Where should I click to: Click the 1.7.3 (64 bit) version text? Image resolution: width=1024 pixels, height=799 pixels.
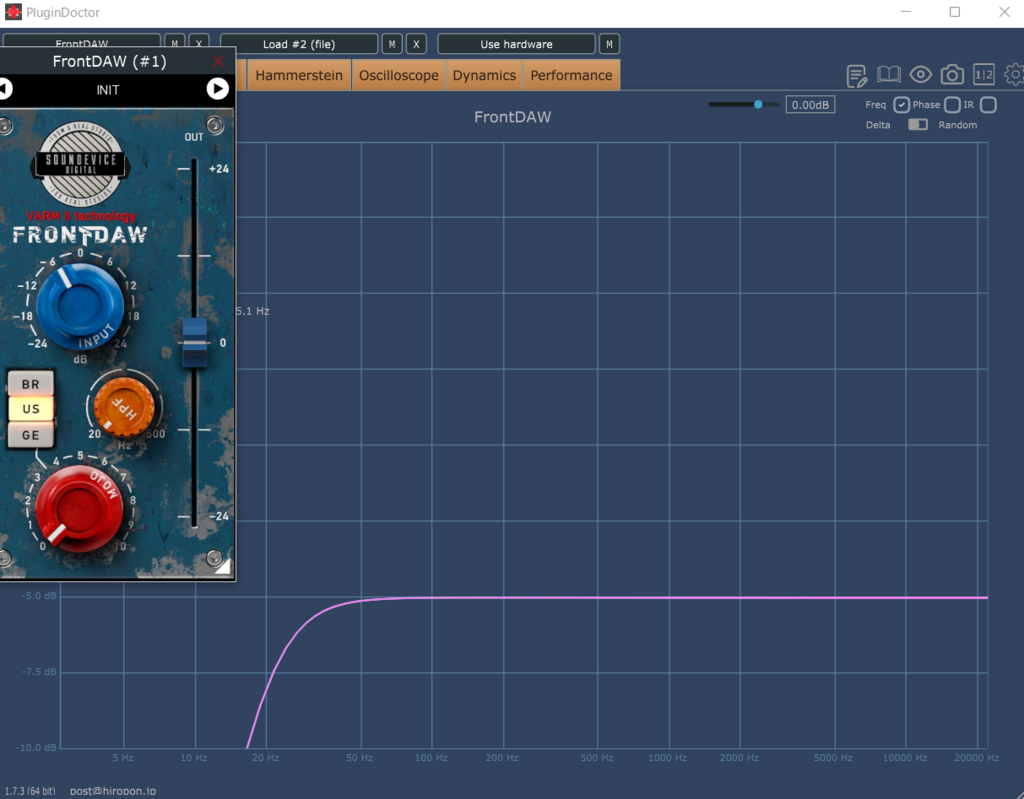point(30,791)
